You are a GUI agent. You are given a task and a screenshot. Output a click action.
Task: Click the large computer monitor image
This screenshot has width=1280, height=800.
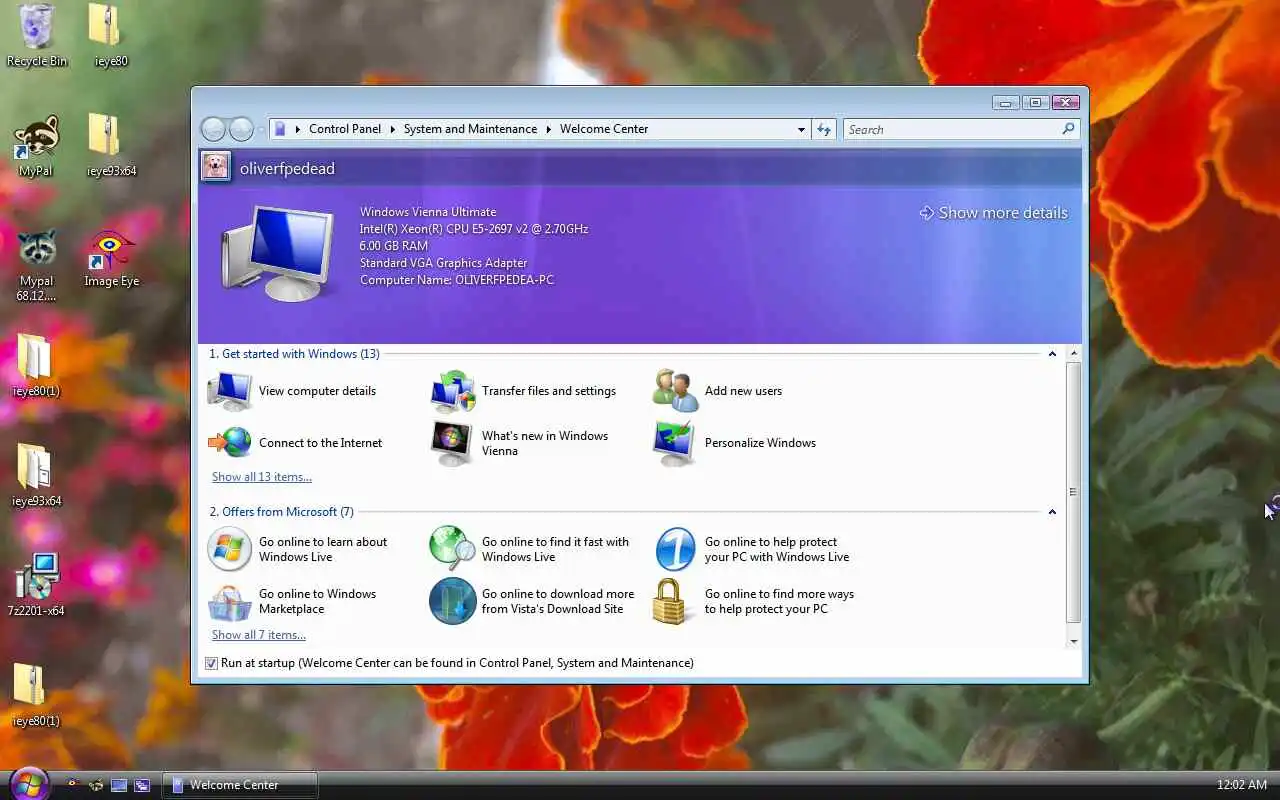(x=277, y=253)
